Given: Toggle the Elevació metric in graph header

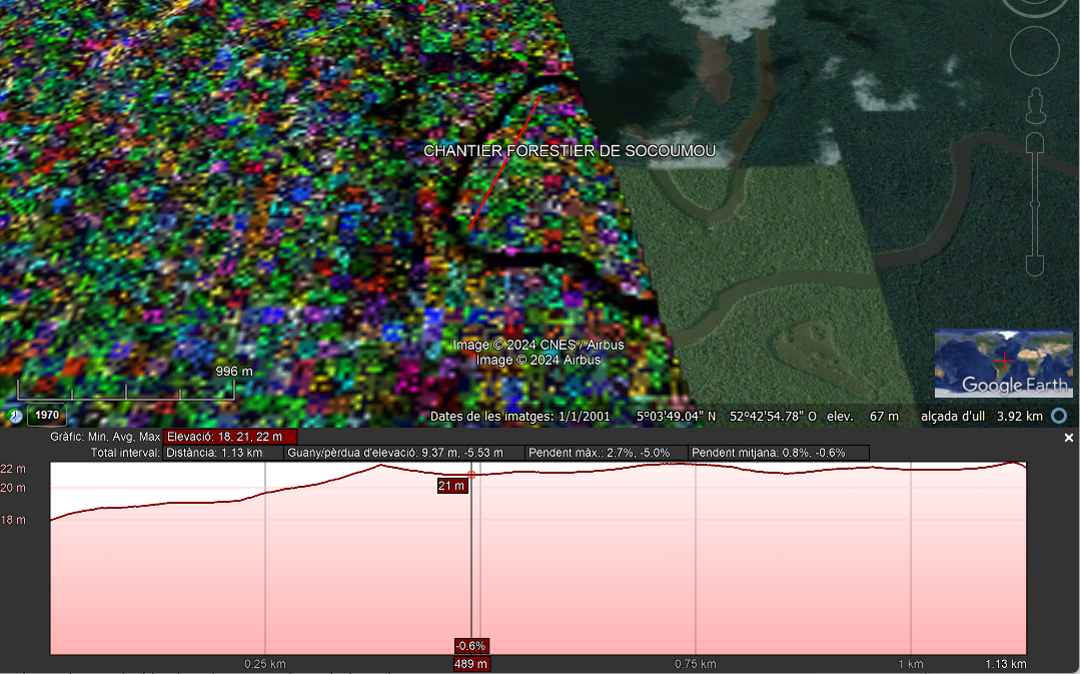Looking at the screenshot, I should coord(231,437).
